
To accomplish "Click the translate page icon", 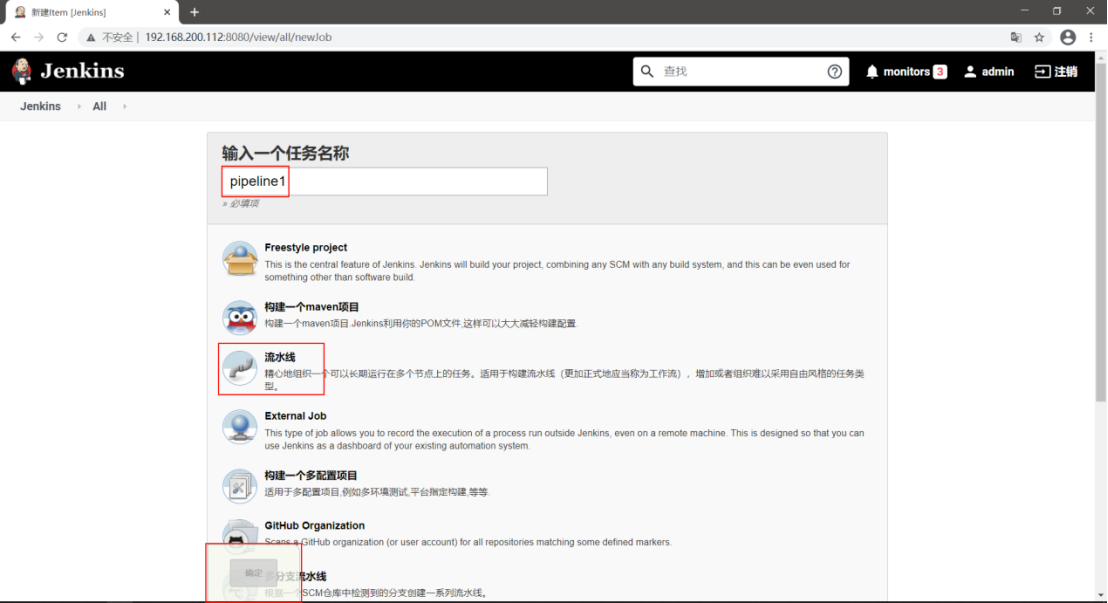I will click(1016, 37).
